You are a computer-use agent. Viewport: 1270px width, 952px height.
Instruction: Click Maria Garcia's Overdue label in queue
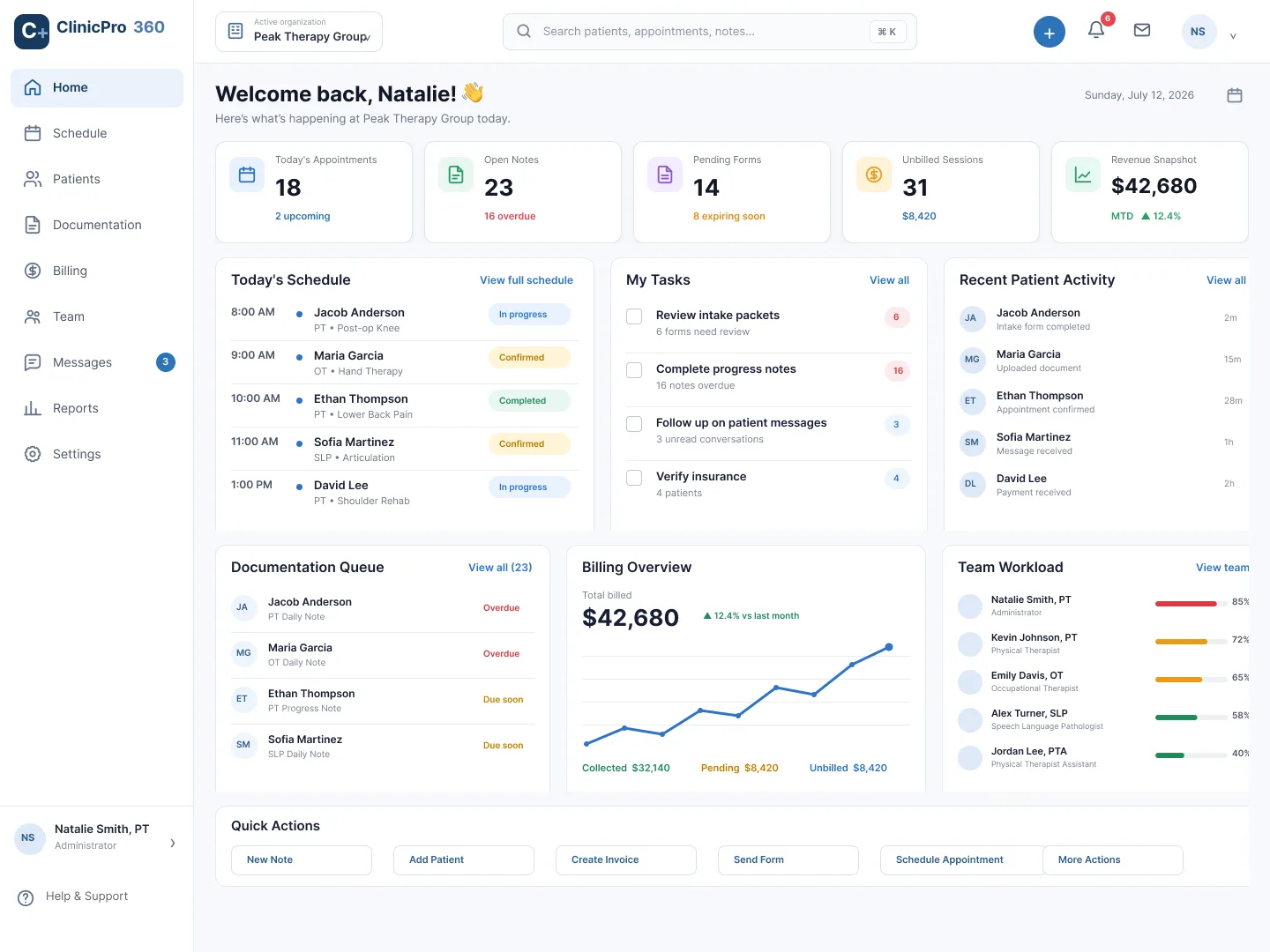pyautogui.click(x=501, y=654)
